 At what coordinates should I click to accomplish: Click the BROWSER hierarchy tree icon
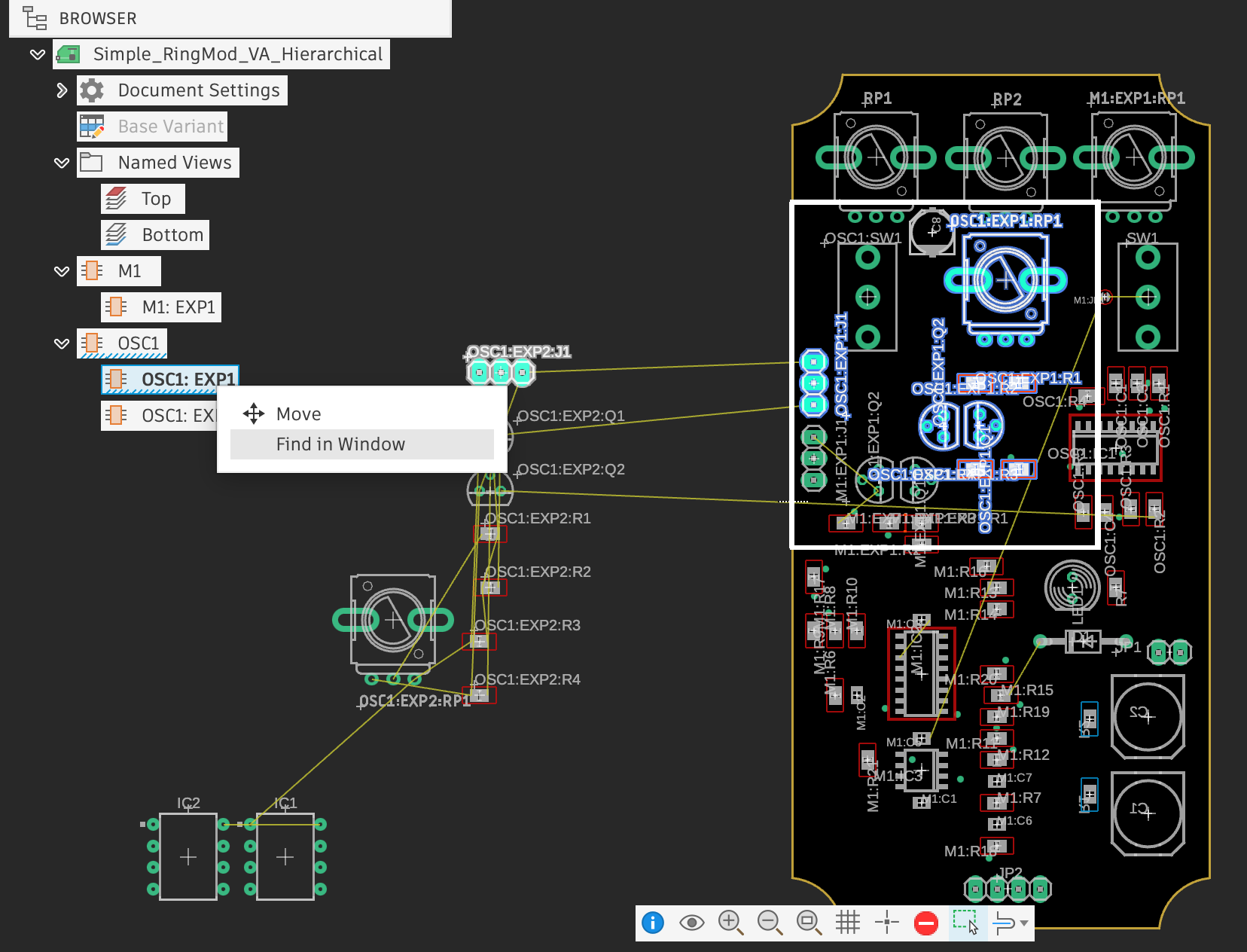35,18
